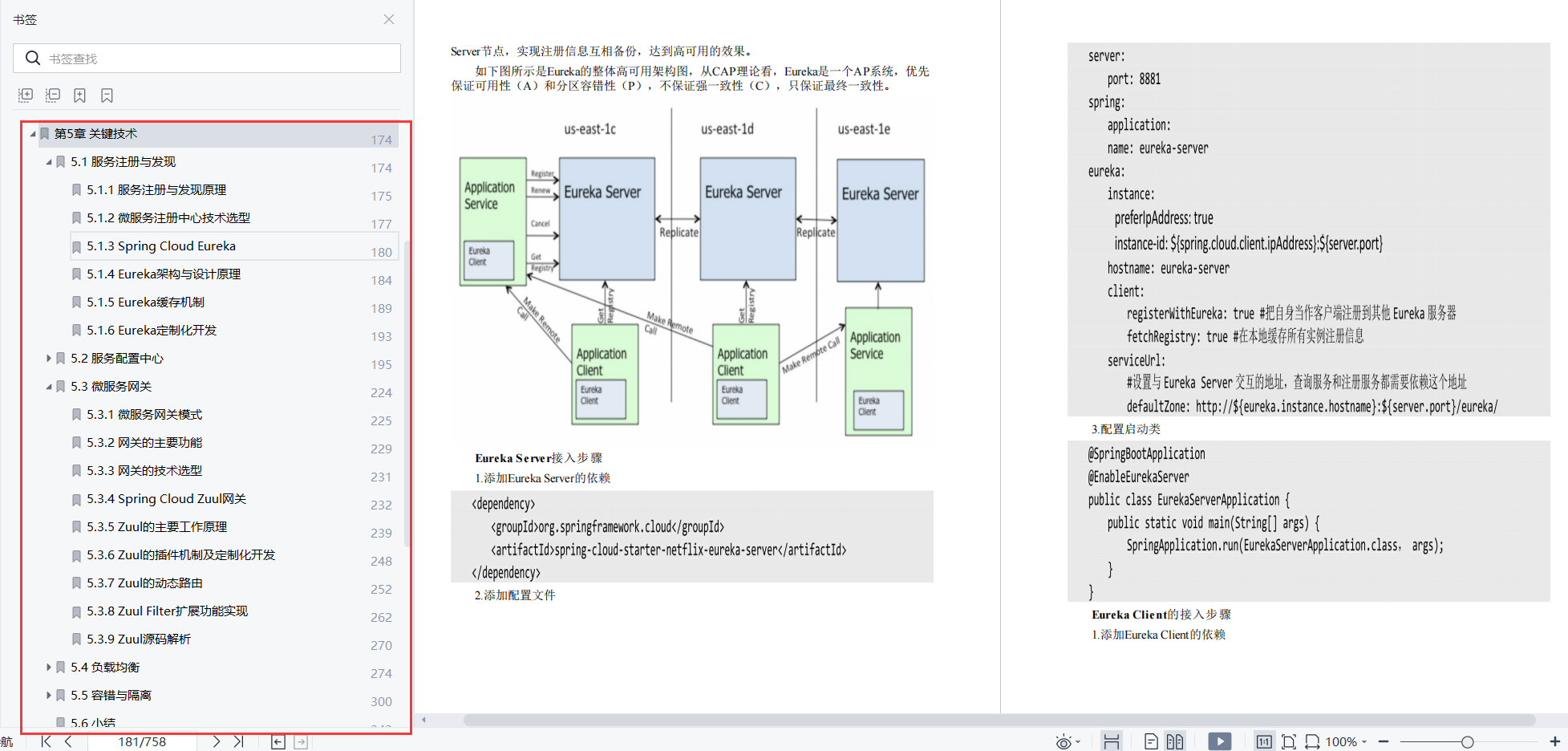
Task: Go to the previous page arrow
Action: point(69,741)
